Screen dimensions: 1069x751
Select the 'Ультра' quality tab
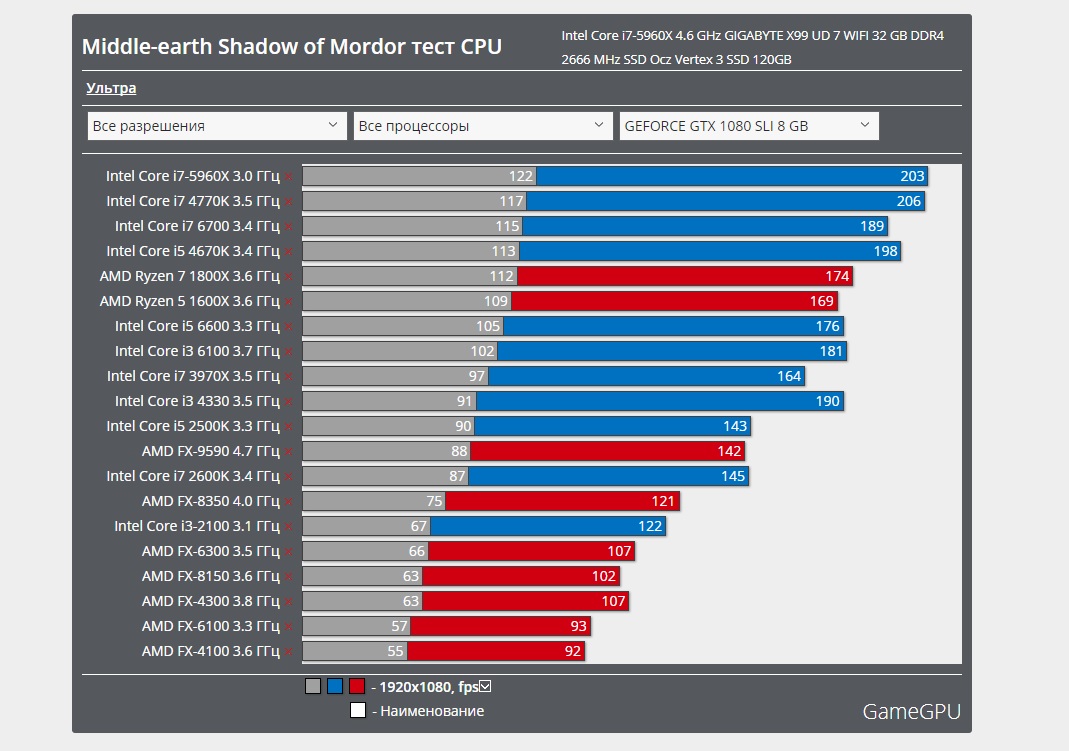tap(111, 88)
